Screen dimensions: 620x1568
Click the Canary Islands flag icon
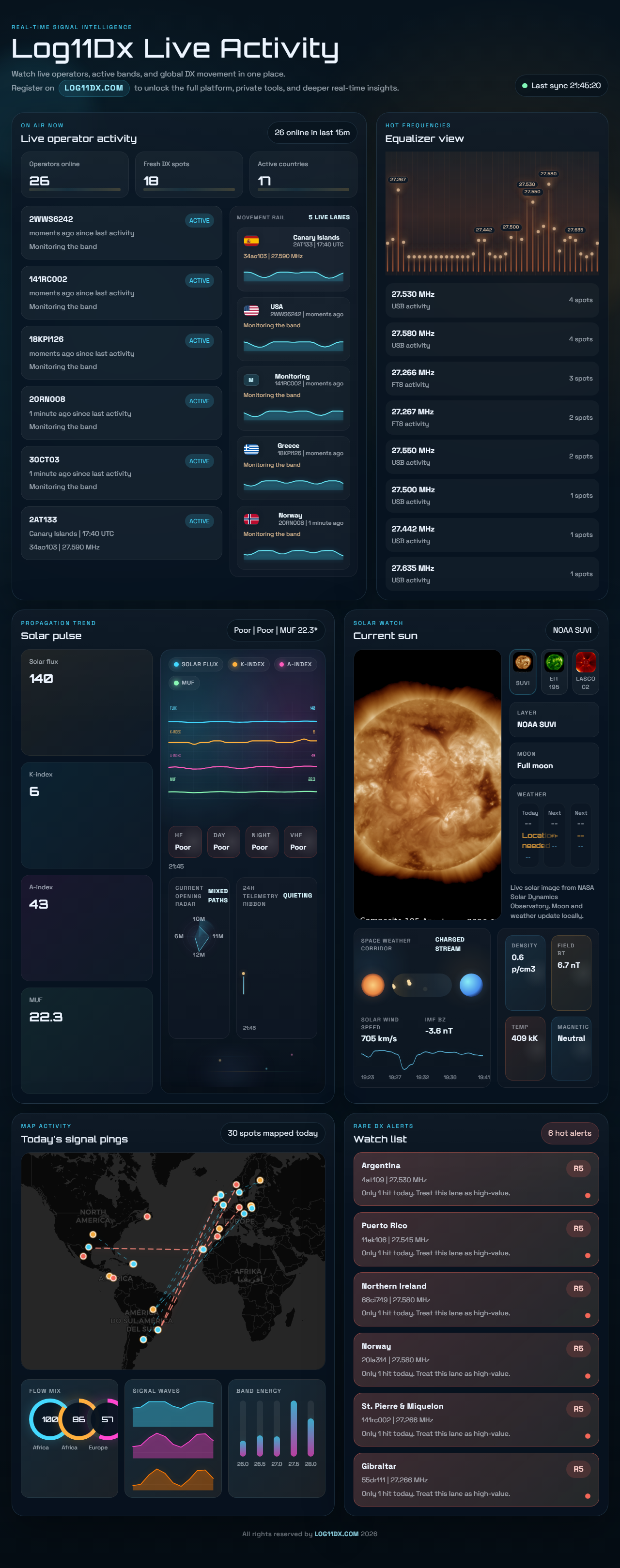point(251,241)
